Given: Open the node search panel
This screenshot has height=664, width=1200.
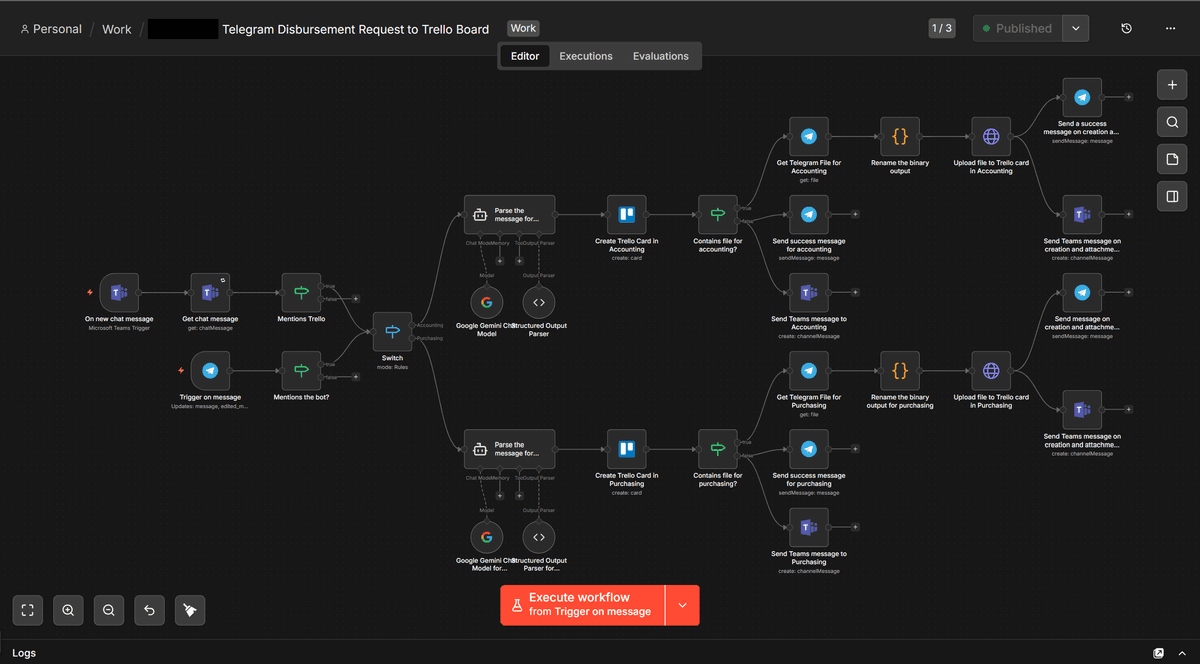Looking at the screenshot, I should tap(1172, 121).
